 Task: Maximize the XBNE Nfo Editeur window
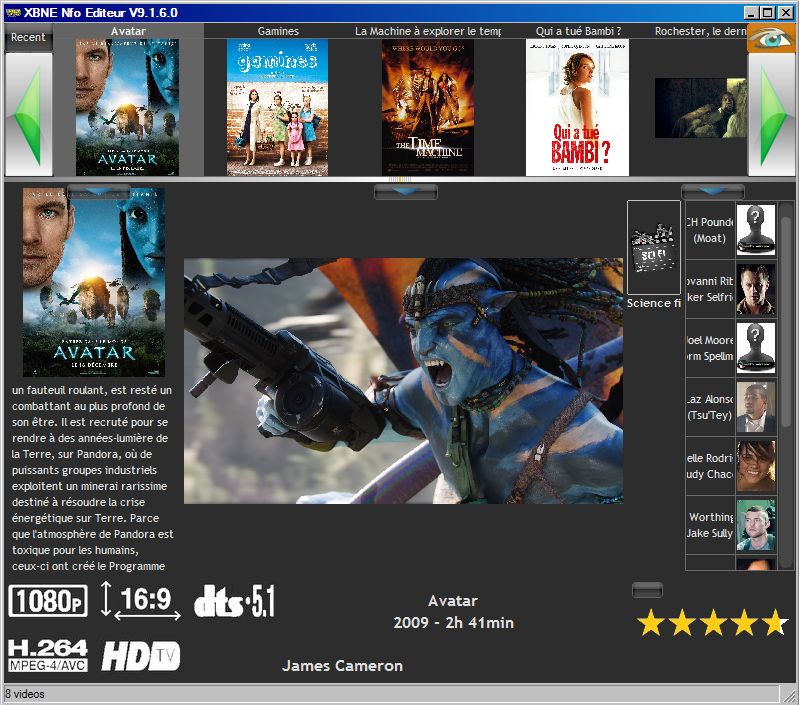(768, 13)
